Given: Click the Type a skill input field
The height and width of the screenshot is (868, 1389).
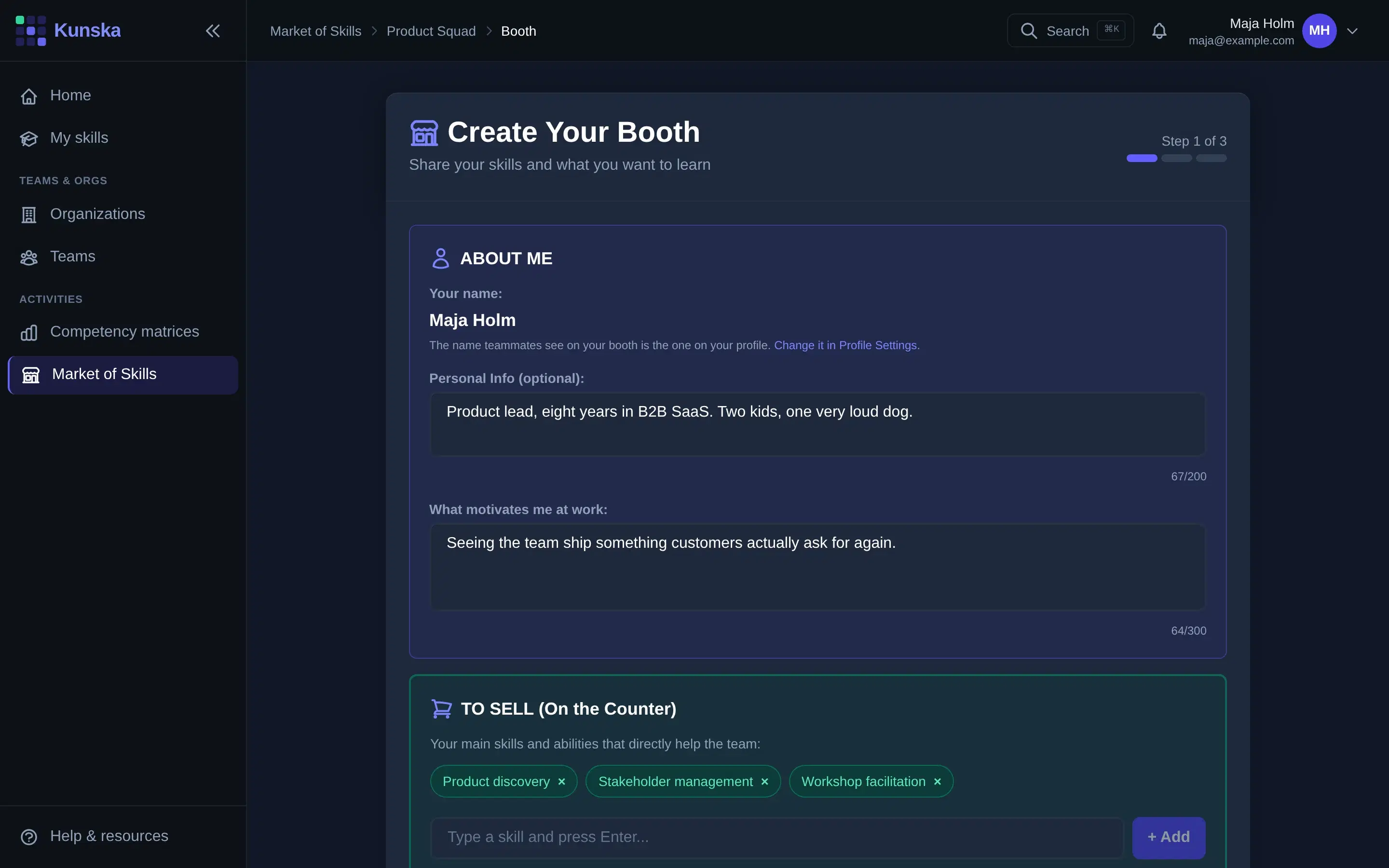Looking at the screenshot, I should (776, 837).
